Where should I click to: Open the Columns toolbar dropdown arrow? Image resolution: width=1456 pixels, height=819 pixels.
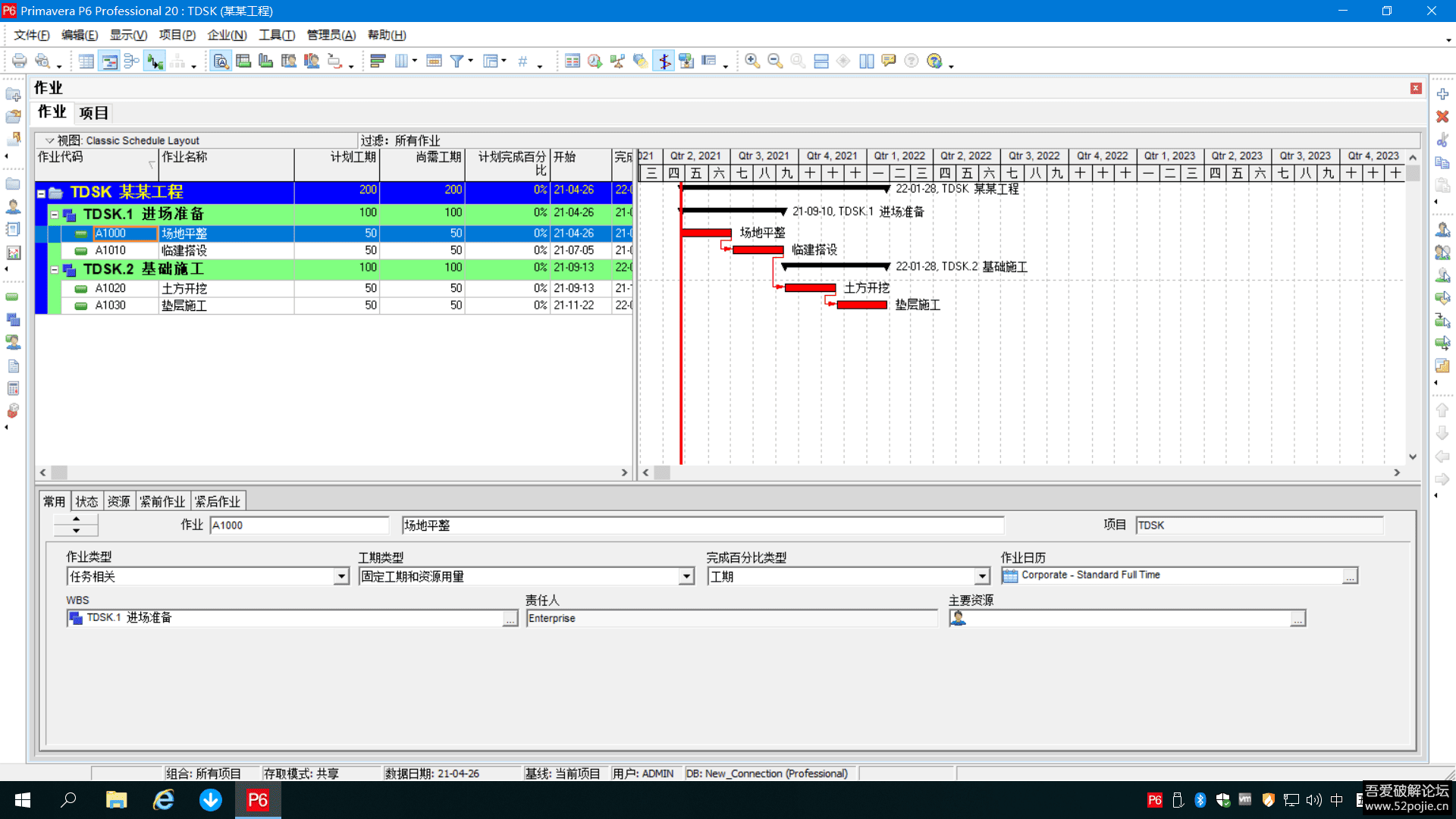(415, 61)
